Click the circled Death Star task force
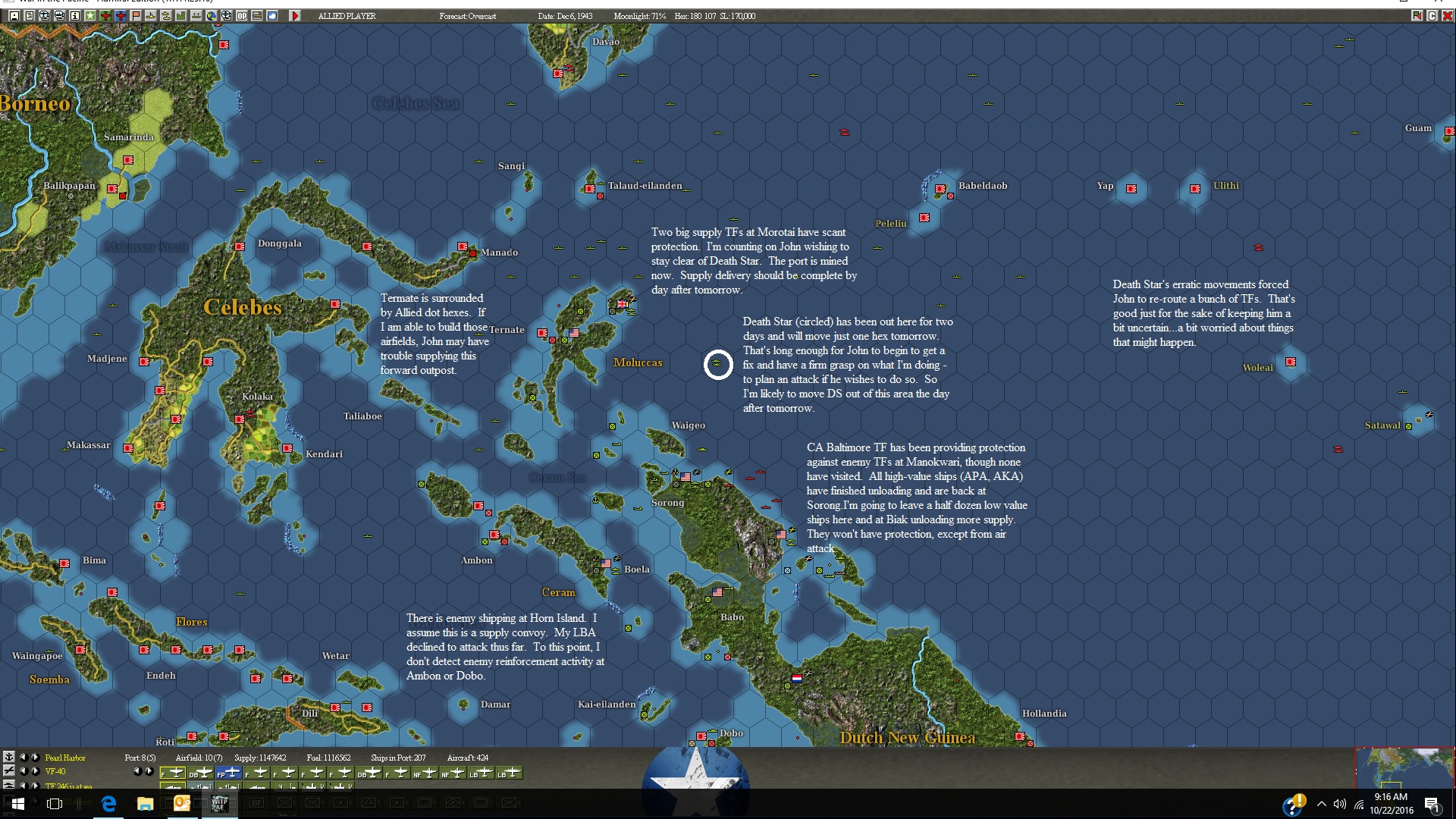The image size is (1456, 819). [x=717, y=364]
